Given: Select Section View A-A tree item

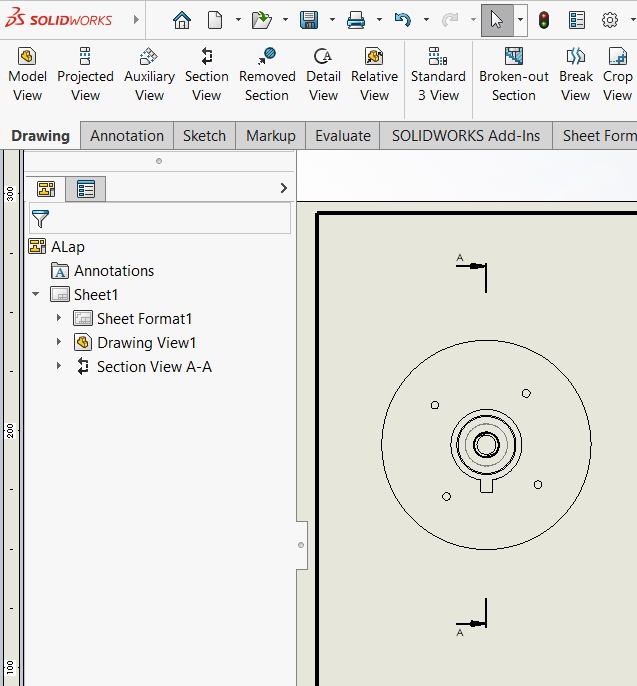Looking at the screenshot, I should pos(144,367).
